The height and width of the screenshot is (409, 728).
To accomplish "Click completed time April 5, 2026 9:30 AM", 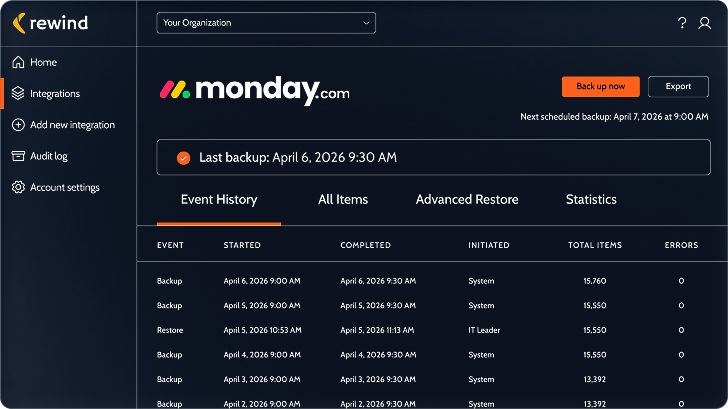I will point(378,305).
